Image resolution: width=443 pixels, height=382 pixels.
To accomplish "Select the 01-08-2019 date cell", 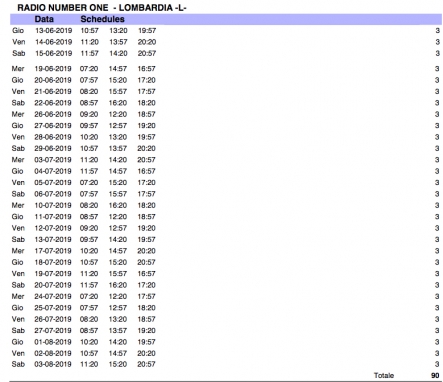I will click(x=53, y=342).
